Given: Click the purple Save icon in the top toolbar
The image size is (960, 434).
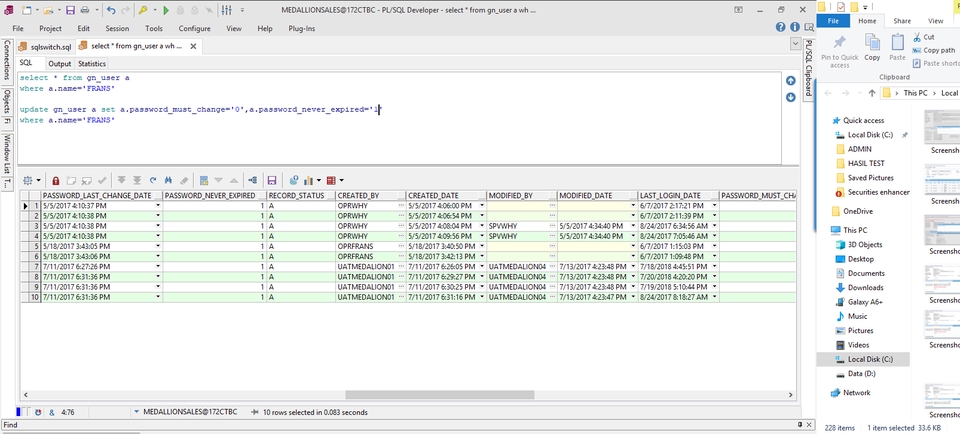Looking at the screenshot, I should point(70,10).
